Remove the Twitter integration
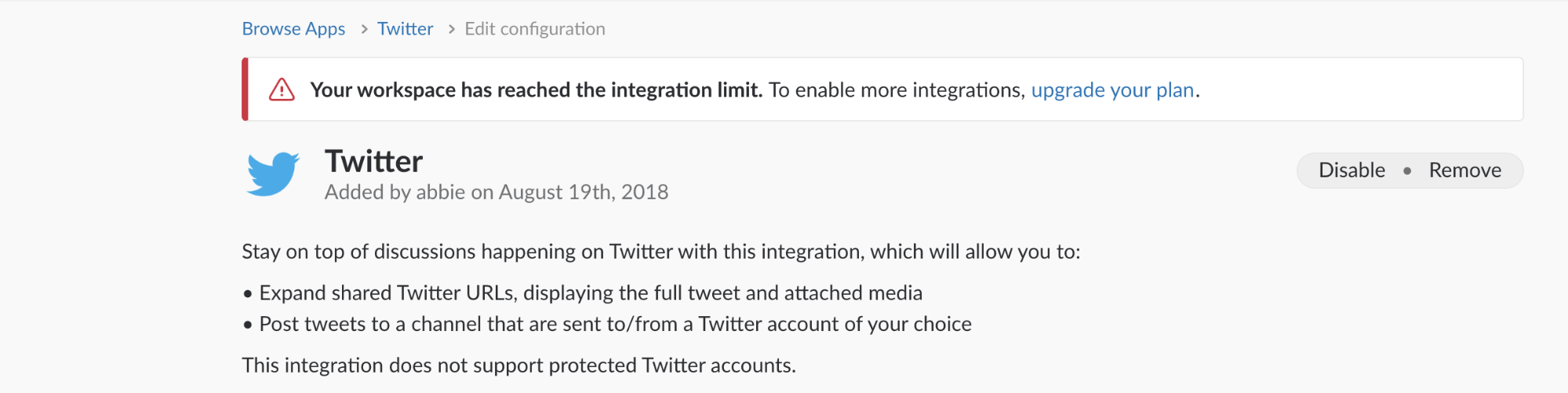Image resolution: width=1568 pixels, height=393 pixels. tap(1464, 170)
